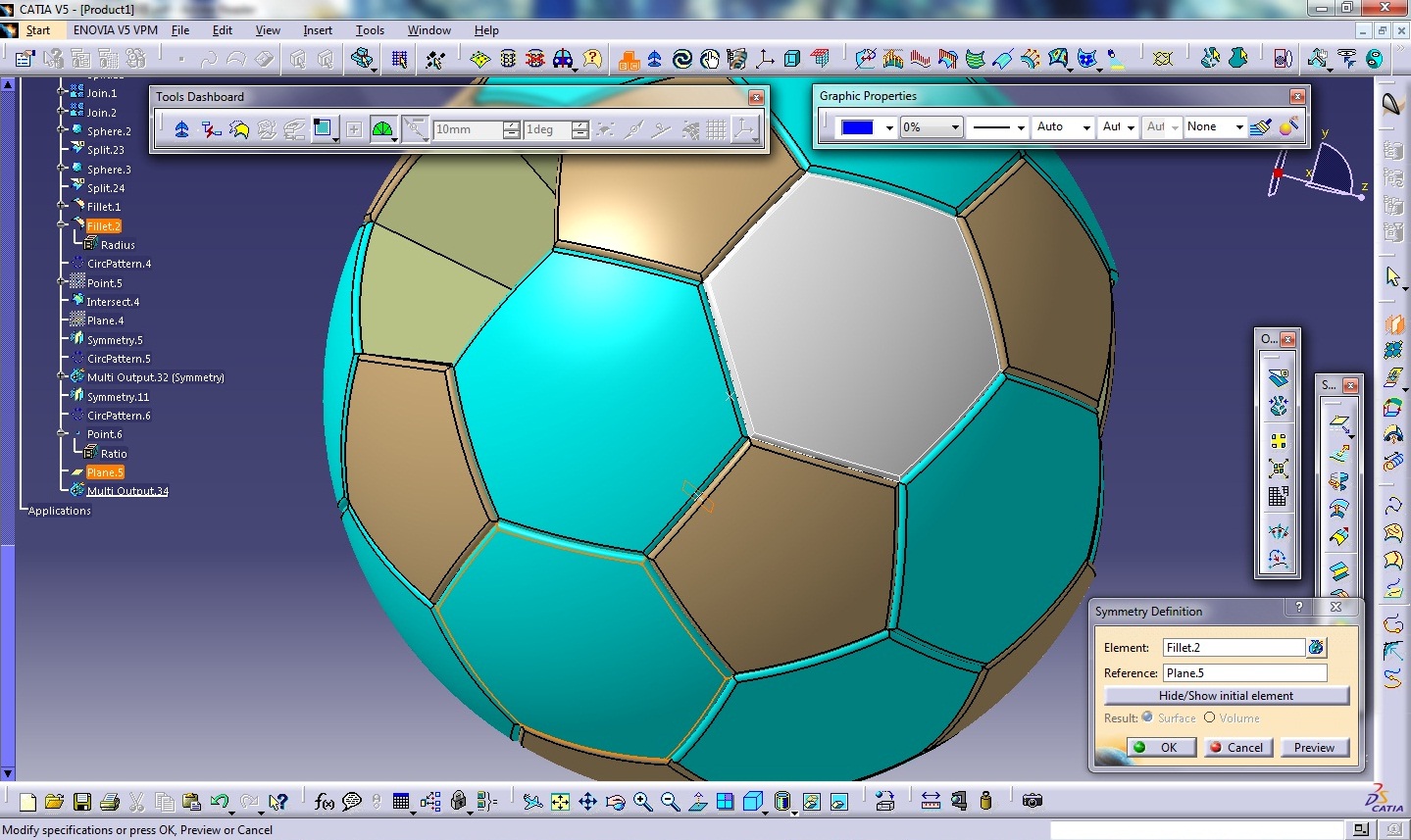Click the up arrow of the tree scrollbar
The image size is (1411, 840).
(8, 85)
